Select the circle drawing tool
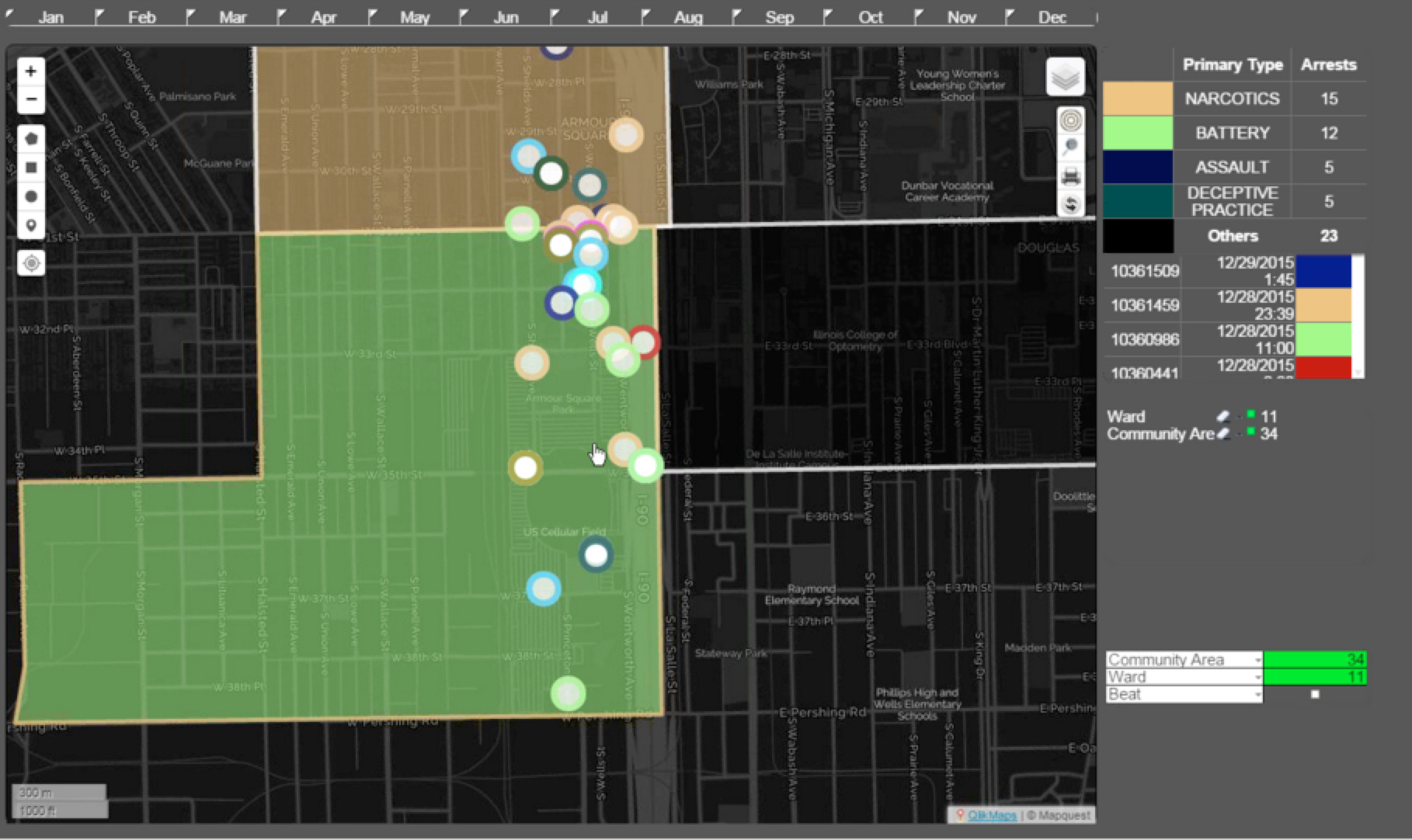Screen dimensions: 1412x840 30,196
